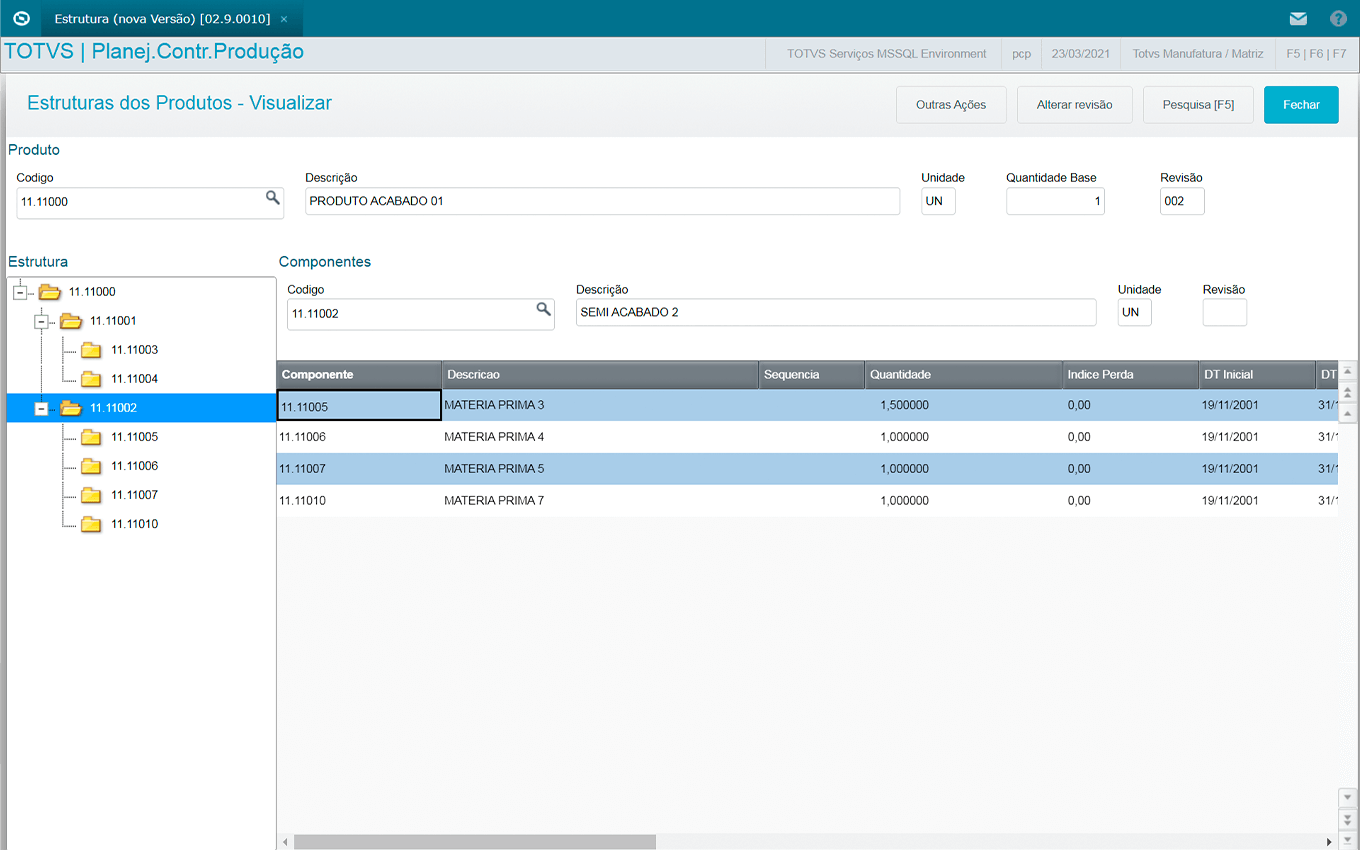Screen dimensions: 1360x850
Task: Click the Produto Codigo search magnifier
Action: pyautogui.click(x=272, y=199)
